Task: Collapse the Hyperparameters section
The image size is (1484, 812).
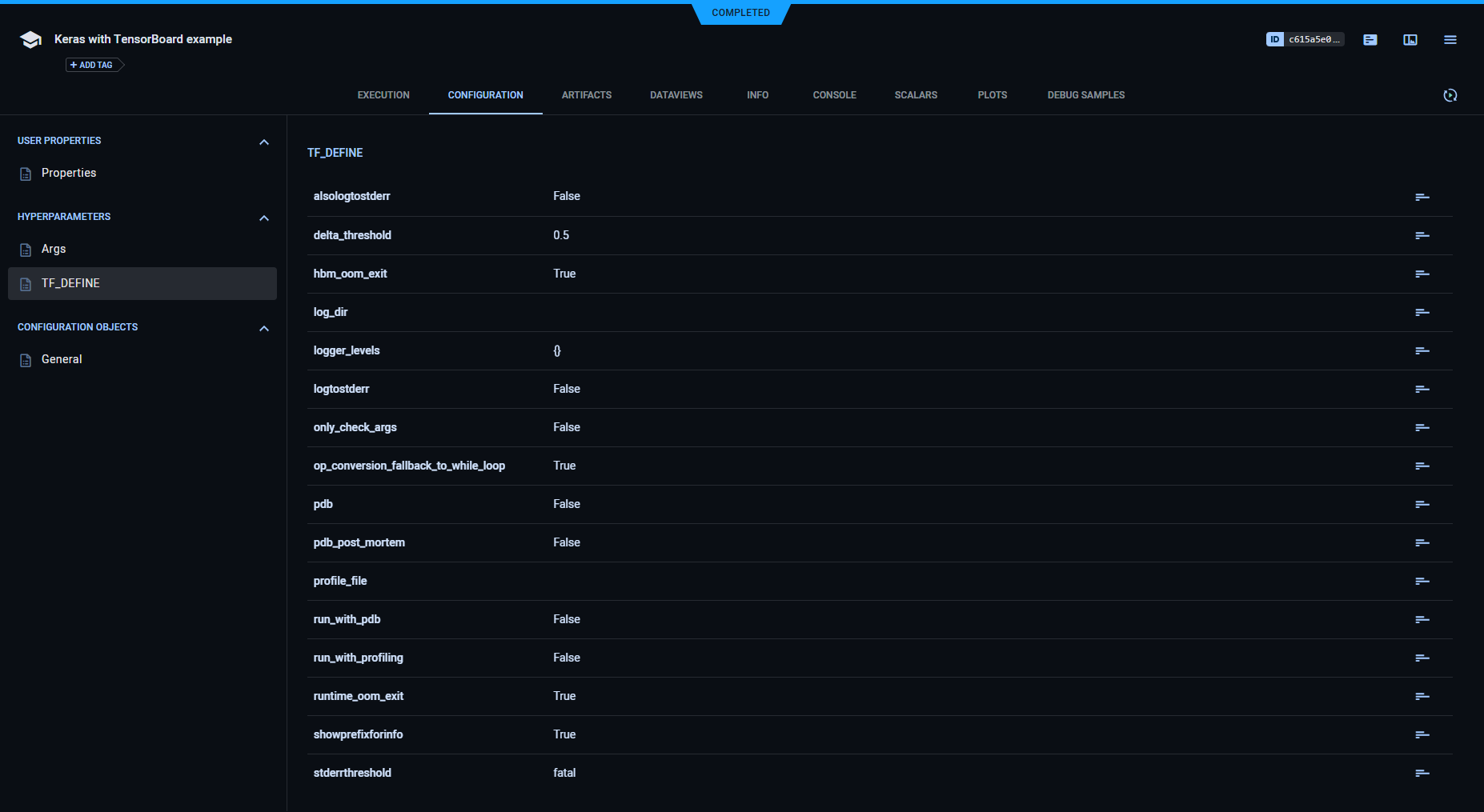Action: [264, 218]
